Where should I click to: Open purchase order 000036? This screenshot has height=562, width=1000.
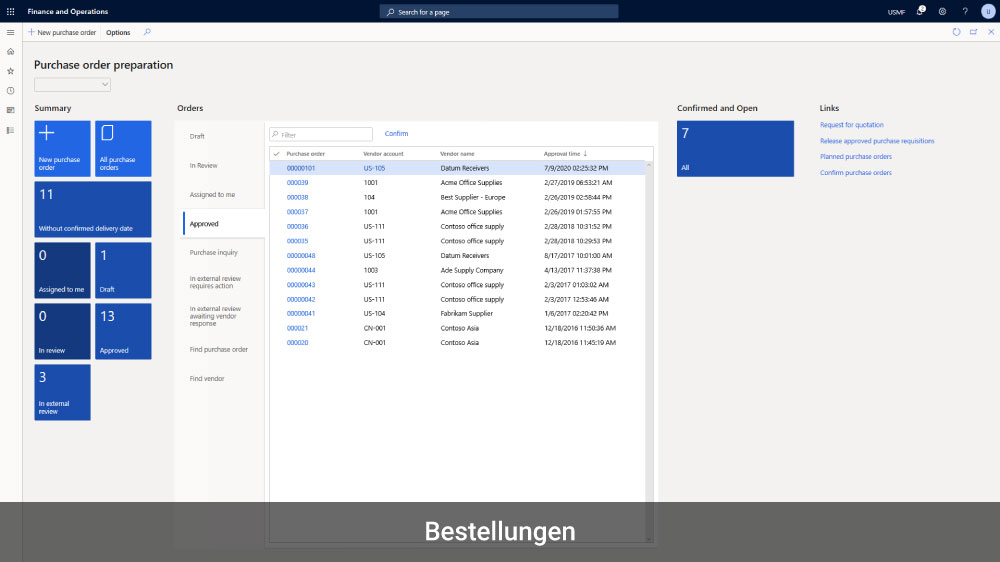point(297,226)
